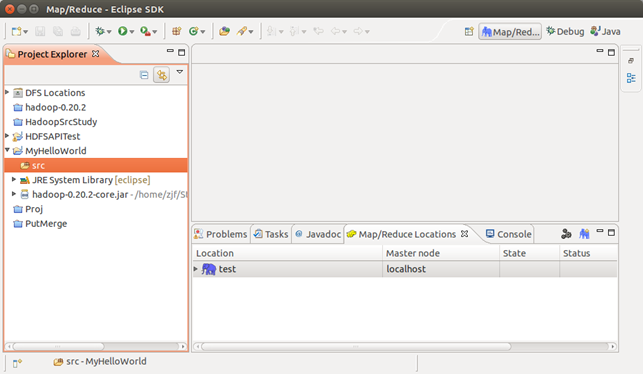The width and height of the screenshot is (643, 374).
Task: Click the New Java Class icon
Action: 194,31
